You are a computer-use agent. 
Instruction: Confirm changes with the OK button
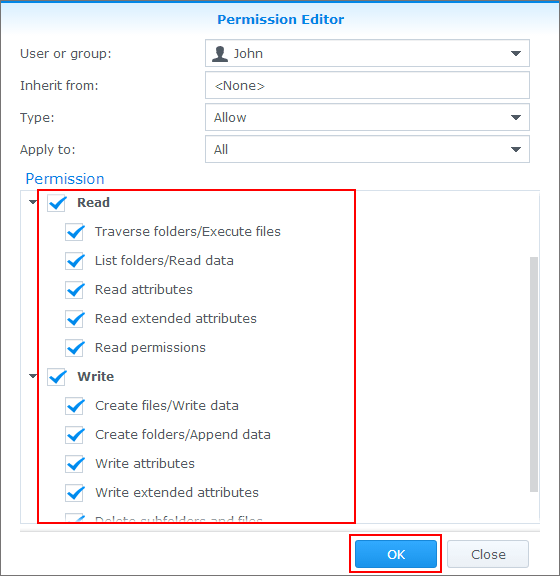pyautogui.click(x=396, y=554)
